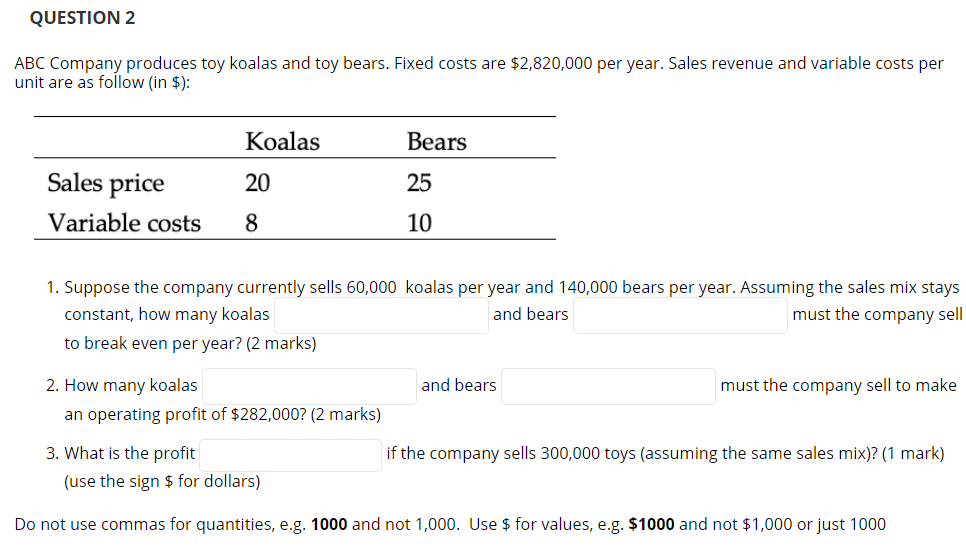
Task: Focus the koalas field for $282,000 profit
Action: [309, 386]
